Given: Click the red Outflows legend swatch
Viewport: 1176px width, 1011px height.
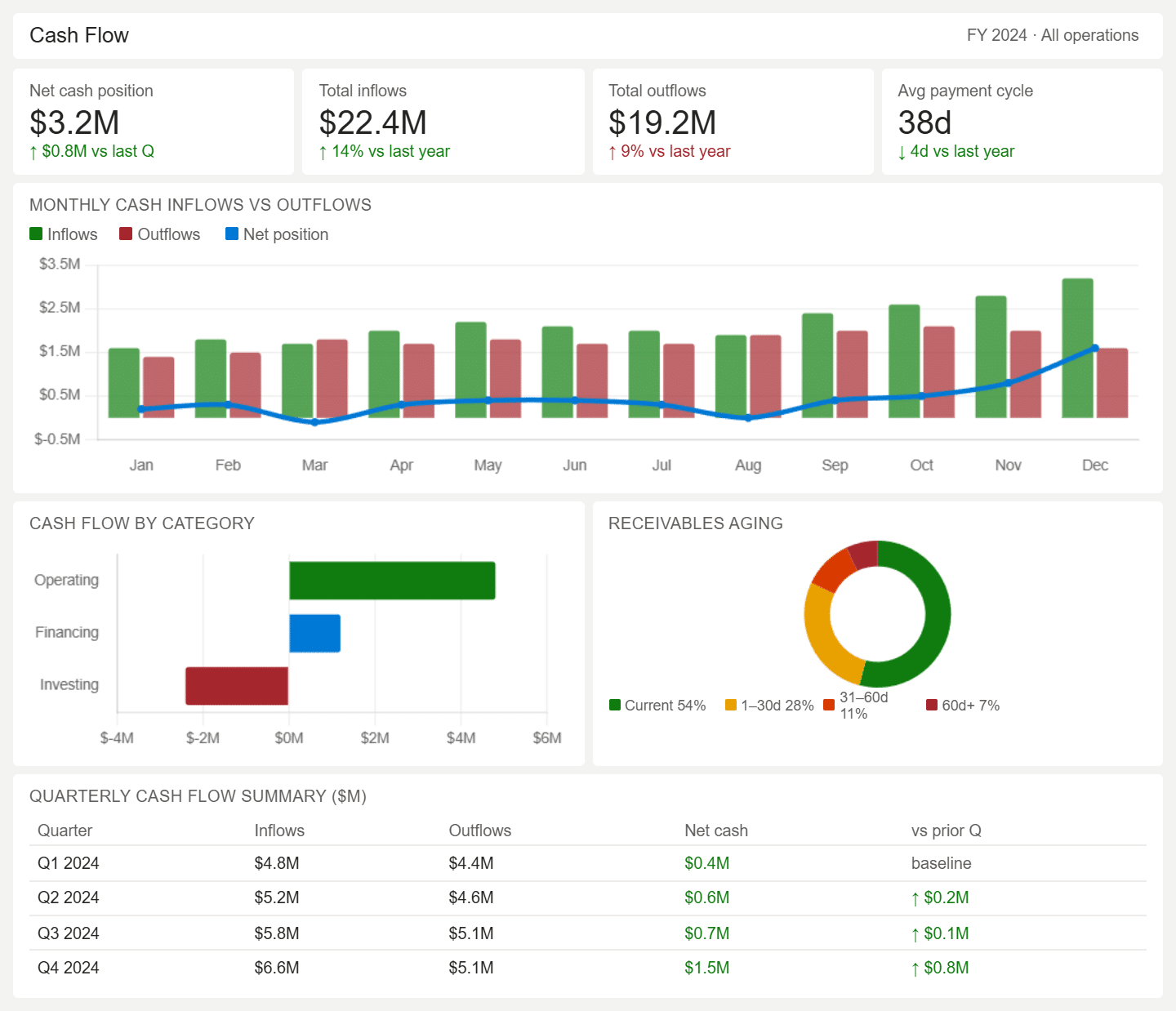Looking at the screenshot, I should 126,234.
